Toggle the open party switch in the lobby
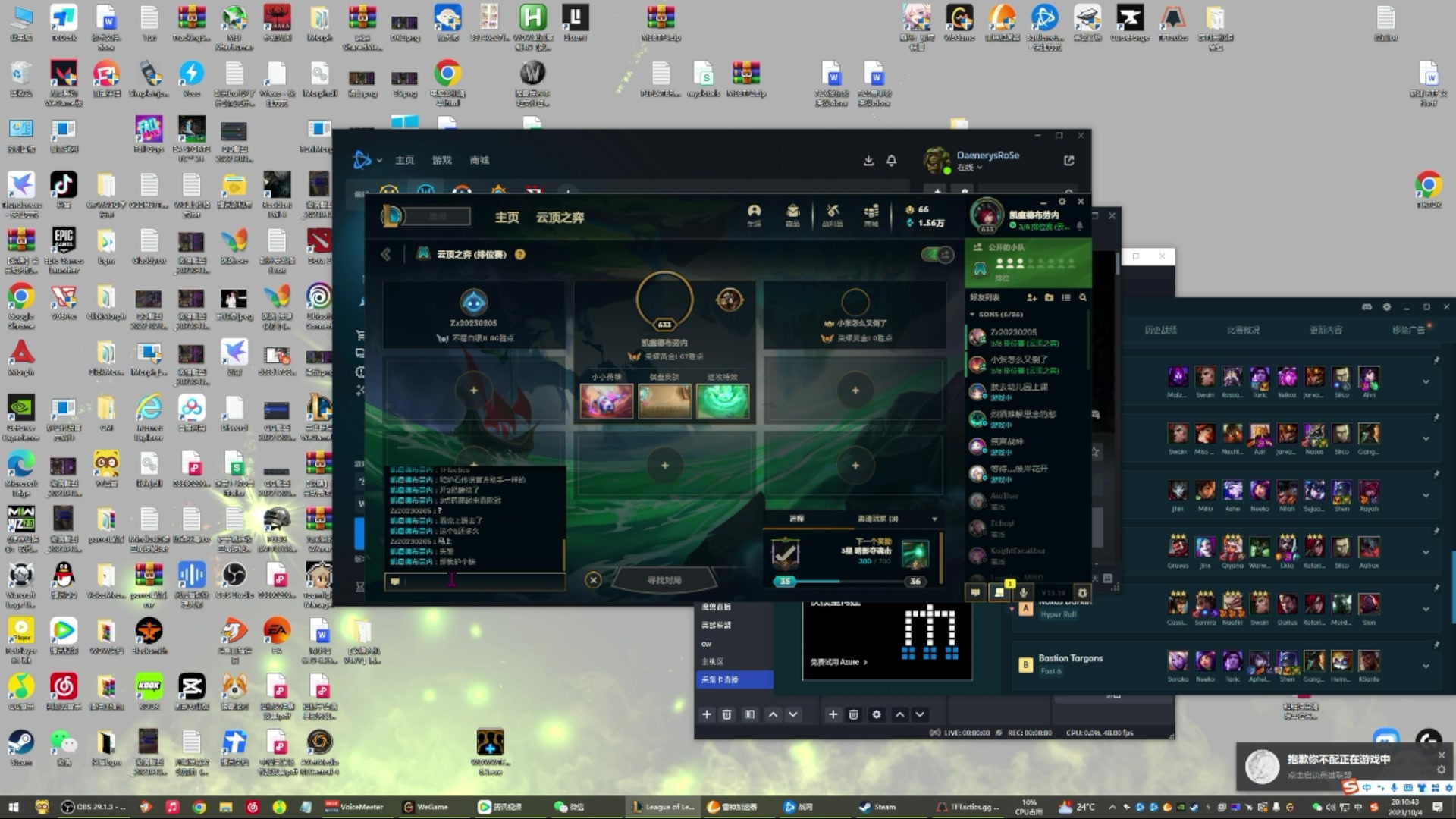 click(937, 255)
